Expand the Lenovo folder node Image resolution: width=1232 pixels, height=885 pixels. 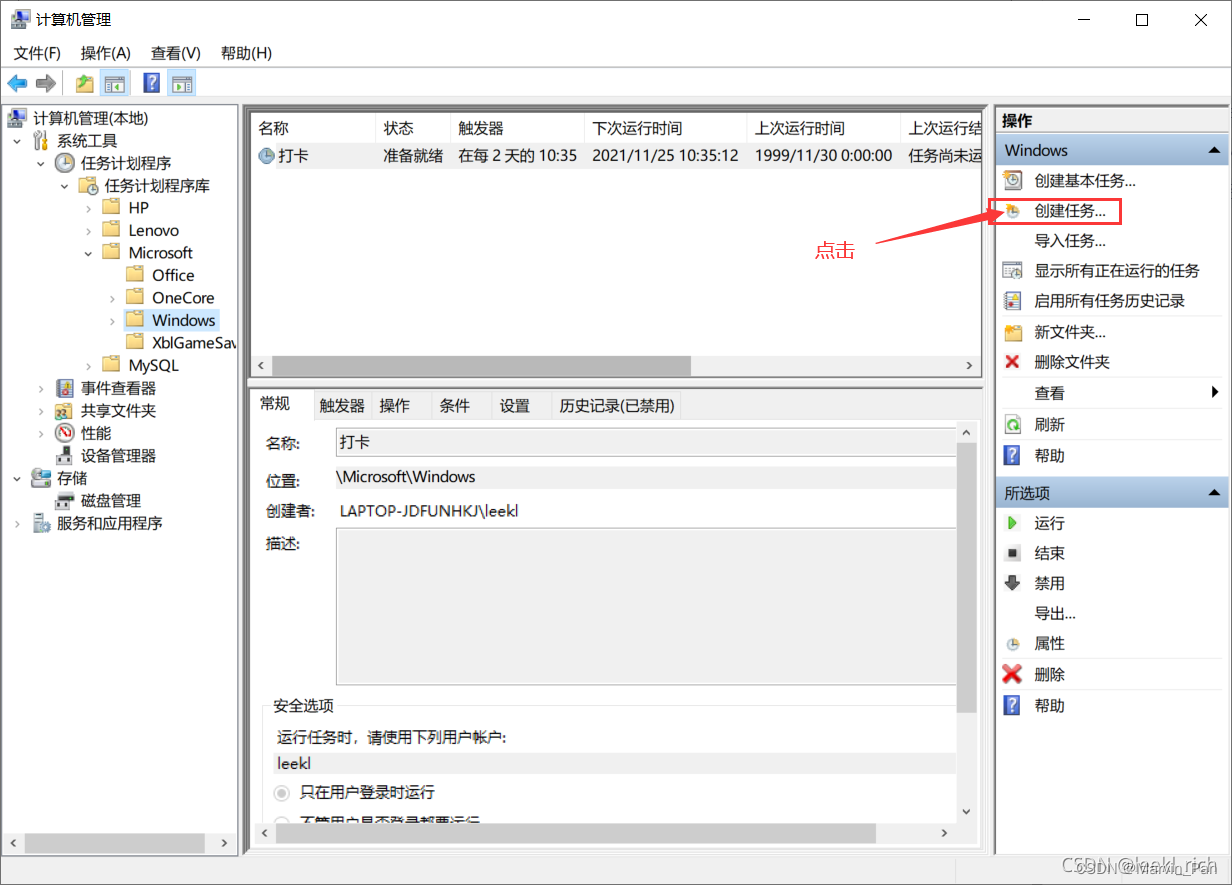click(89, 231)
